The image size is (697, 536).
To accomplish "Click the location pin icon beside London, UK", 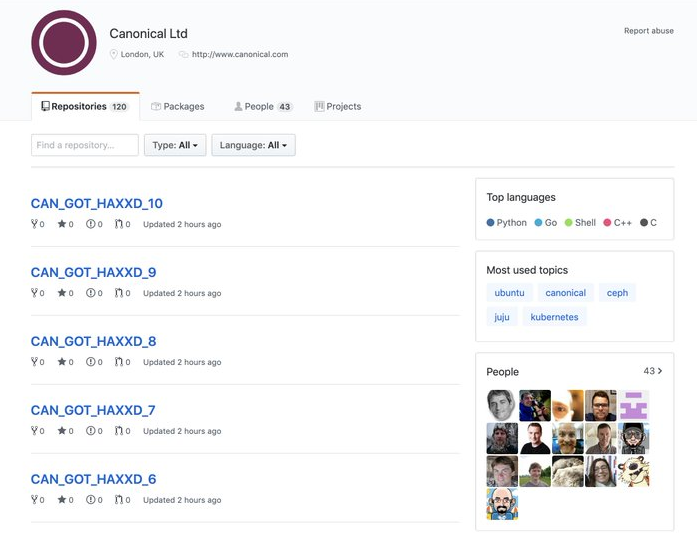I will coord(113,54).
